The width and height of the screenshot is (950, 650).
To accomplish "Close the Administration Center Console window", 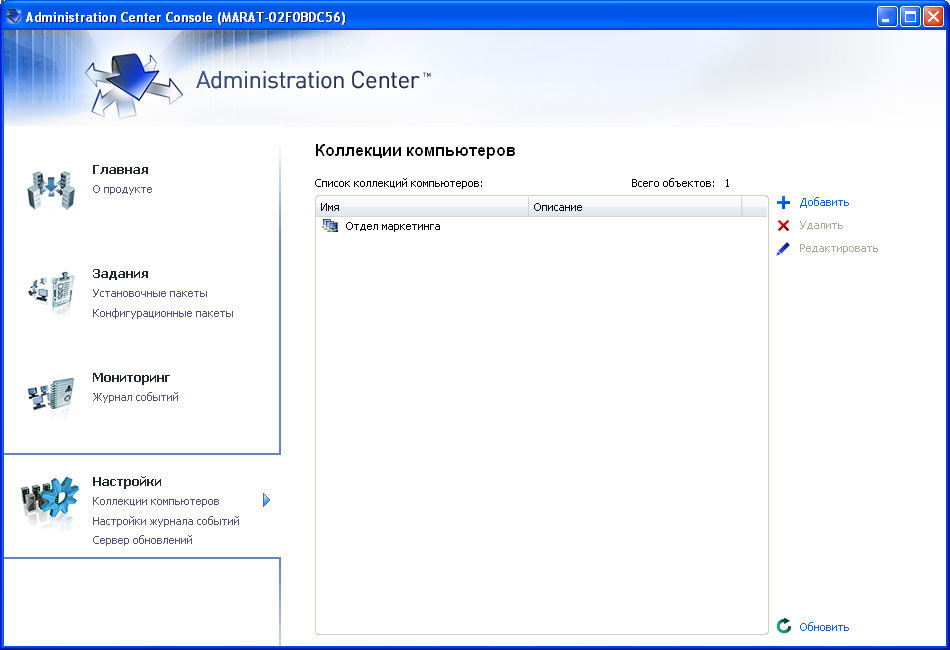I will (933, 16).
